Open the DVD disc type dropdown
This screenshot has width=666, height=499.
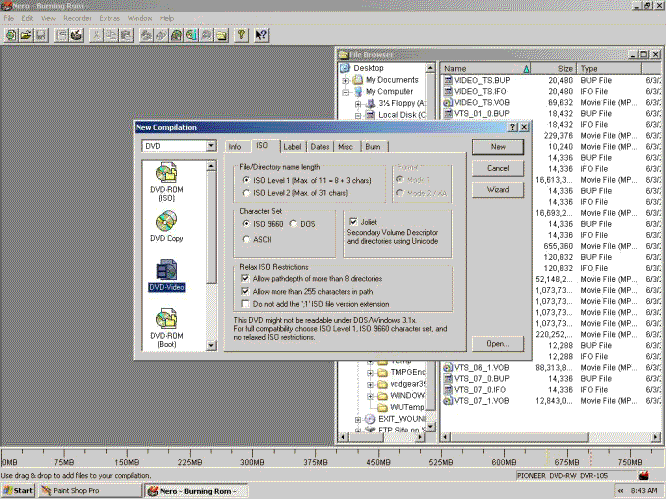(211, 146)
